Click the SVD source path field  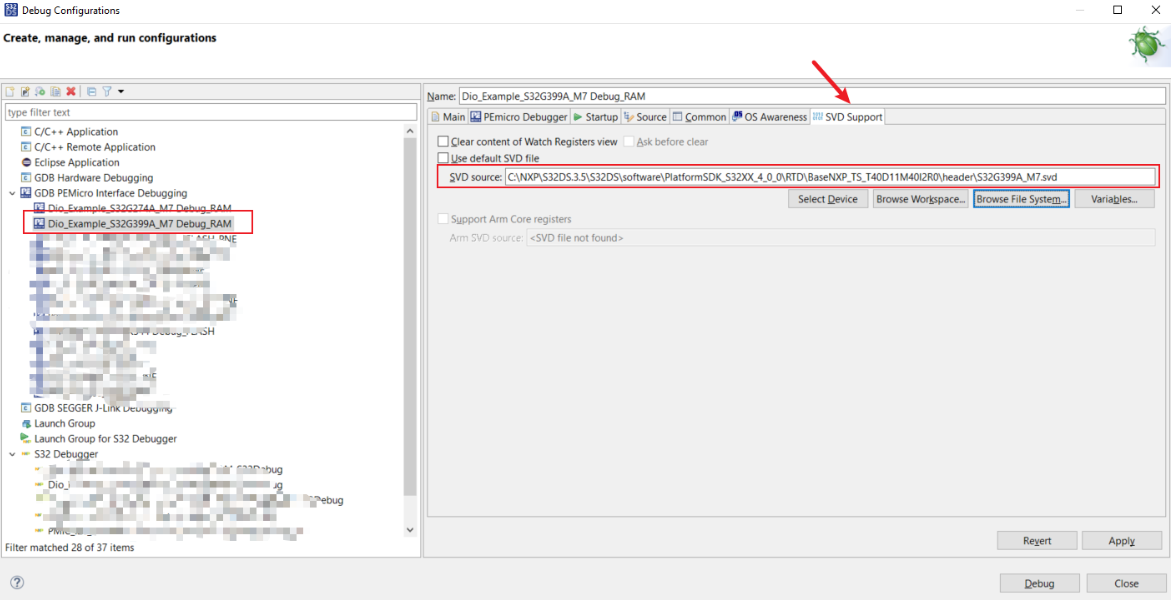(830, 177)
